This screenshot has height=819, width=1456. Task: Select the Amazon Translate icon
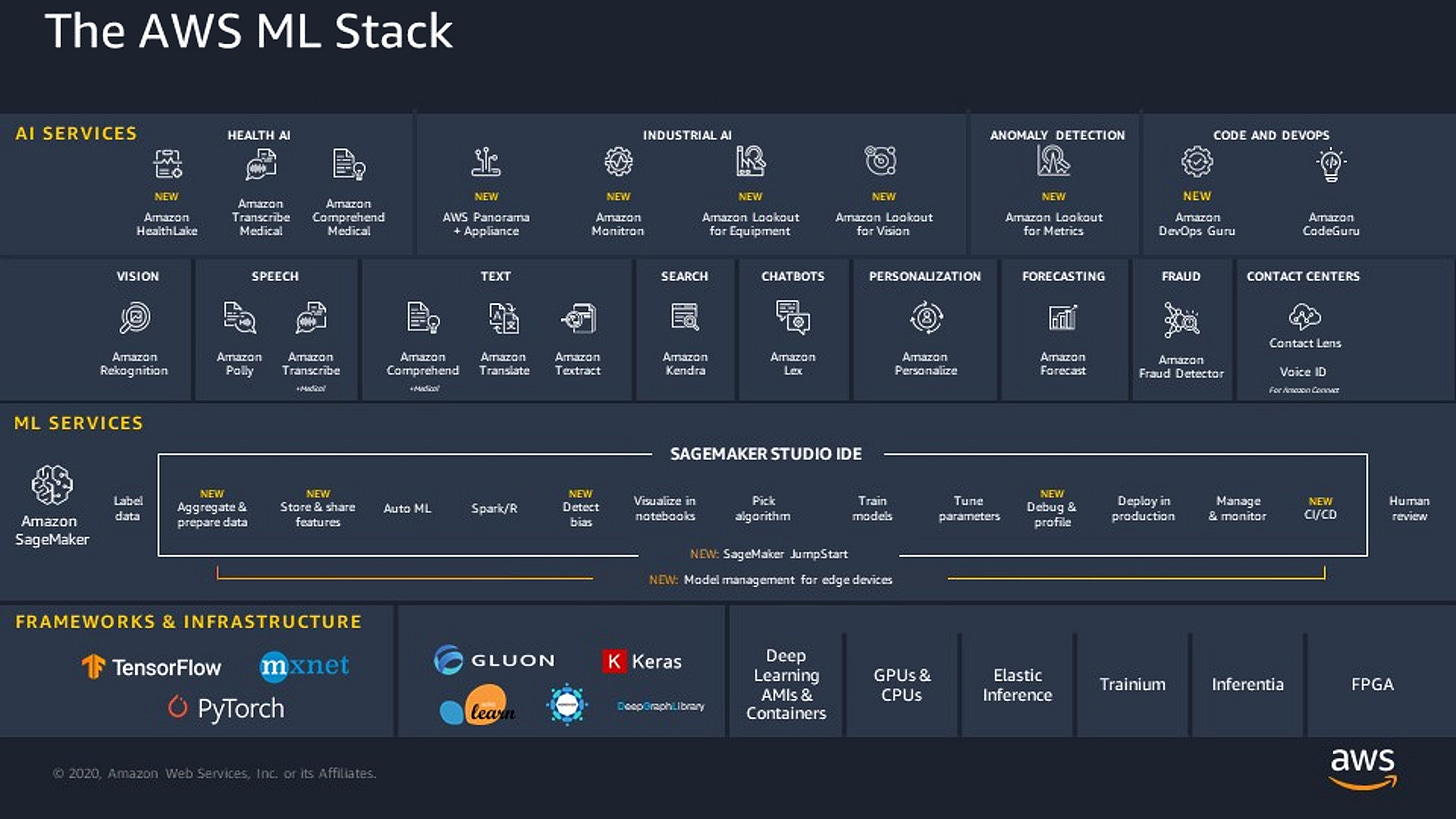pyautogui.click(x=504, y=318)
